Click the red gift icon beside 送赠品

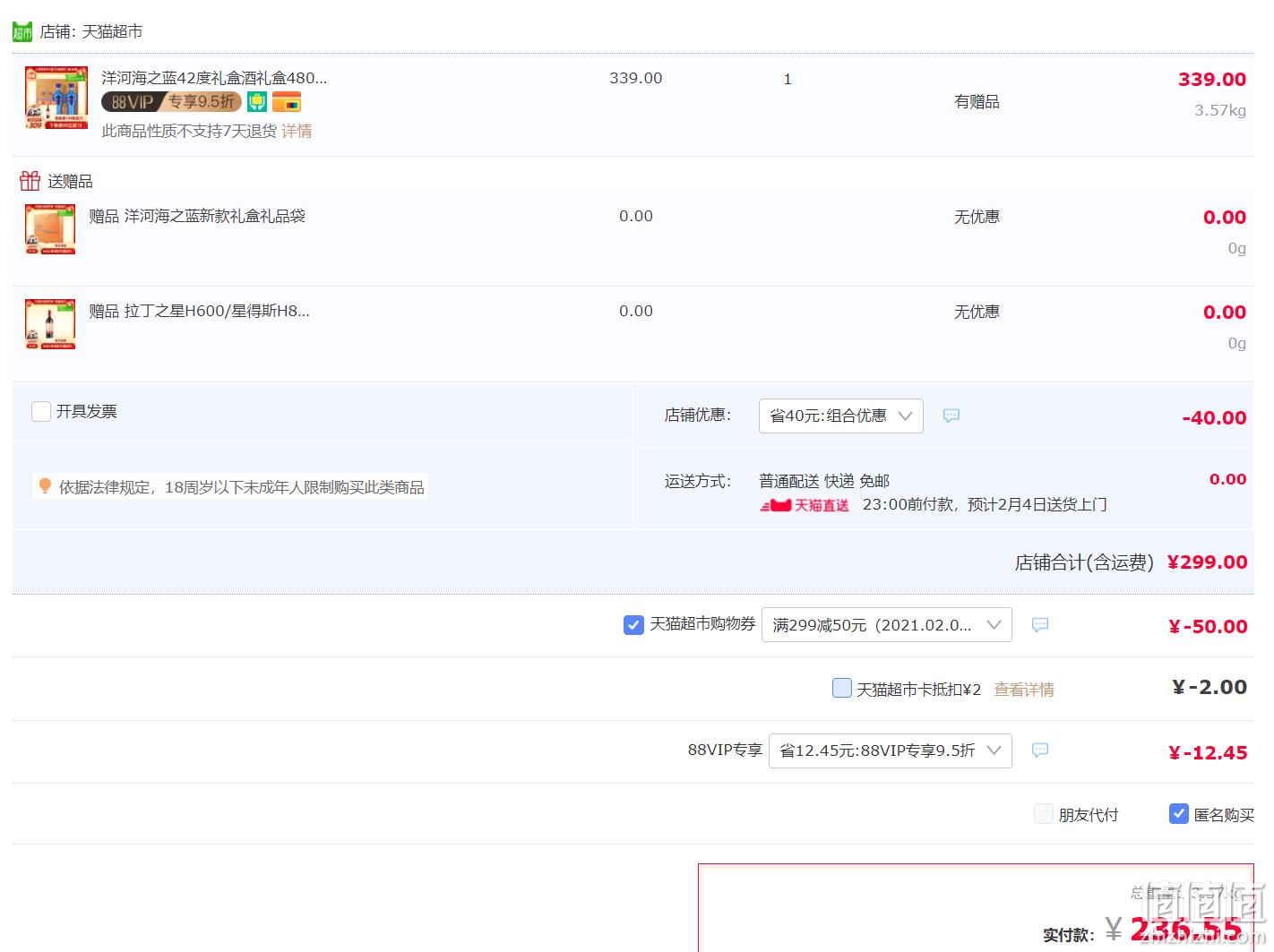[30, 181]
